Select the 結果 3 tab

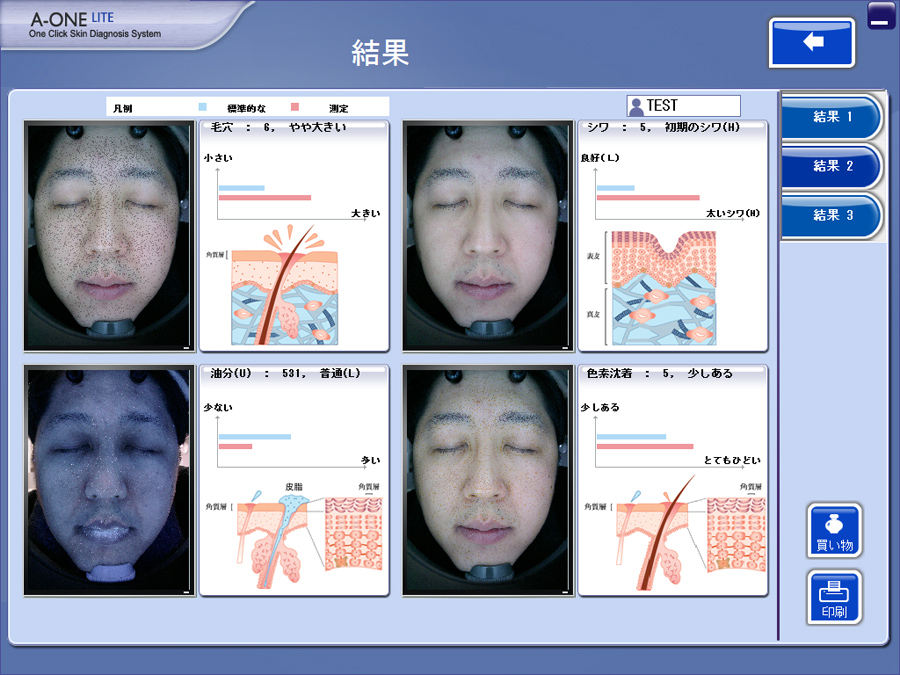832,215
